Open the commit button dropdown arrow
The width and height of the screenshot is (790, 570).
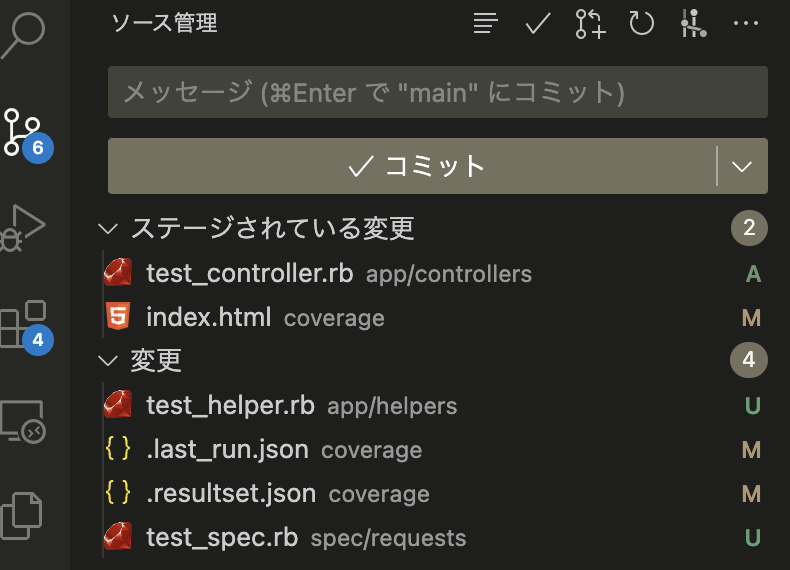(742, 166)
